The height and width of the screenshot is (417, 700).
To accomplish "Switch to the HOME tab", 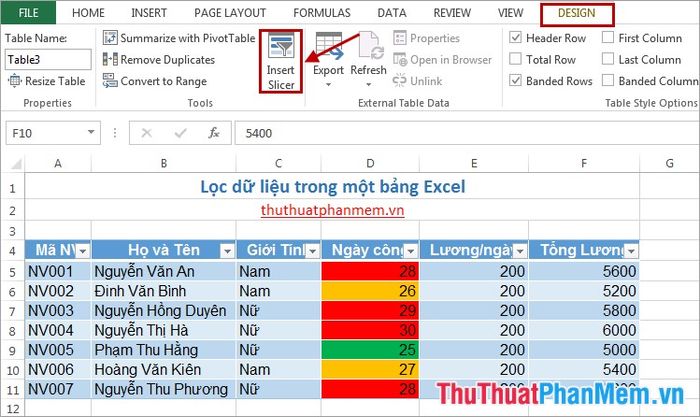I will click(88, 13).
